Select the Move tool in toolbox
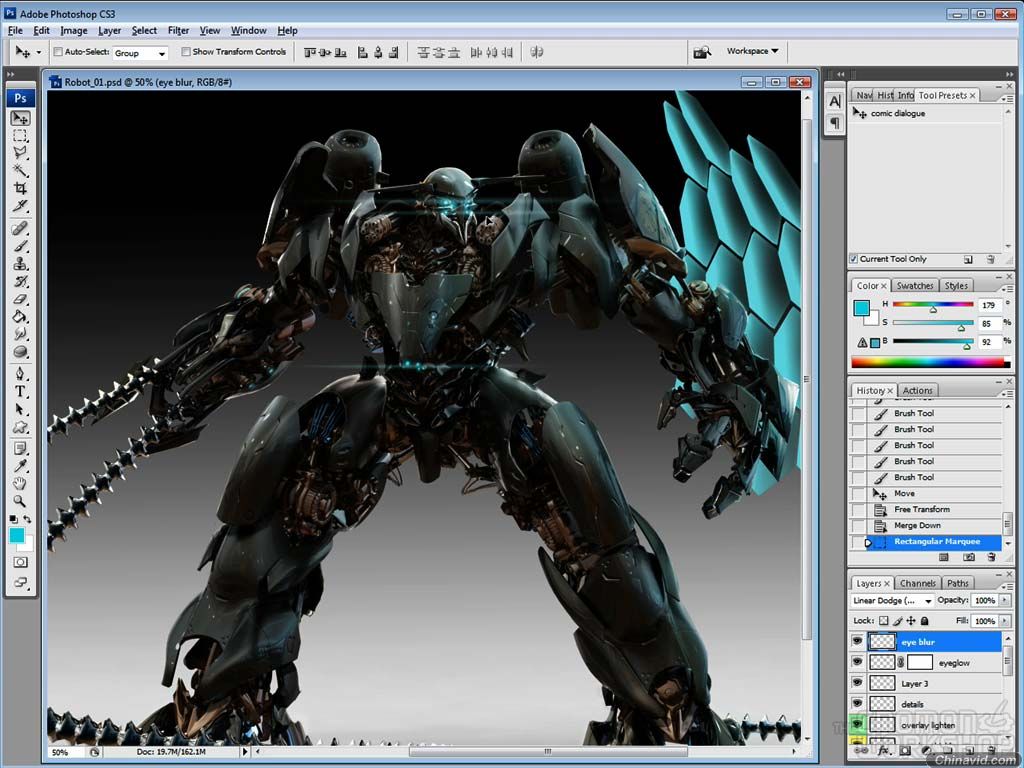This screenshot has width=1024, height=768. 20,118
